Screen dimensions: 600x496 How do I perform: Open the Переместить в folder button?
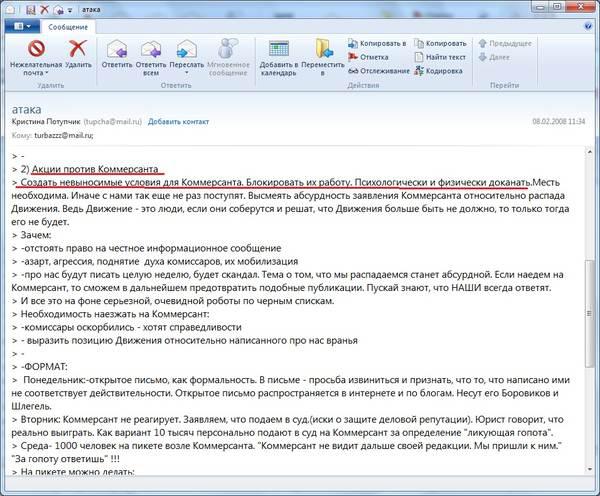tap(323, 57)
